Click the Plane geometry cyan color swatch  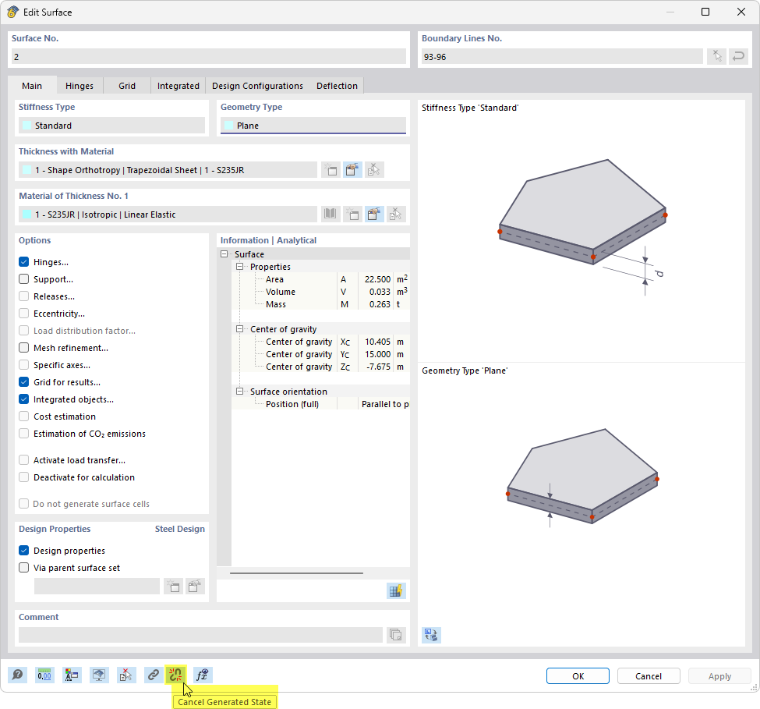(229, 126)
